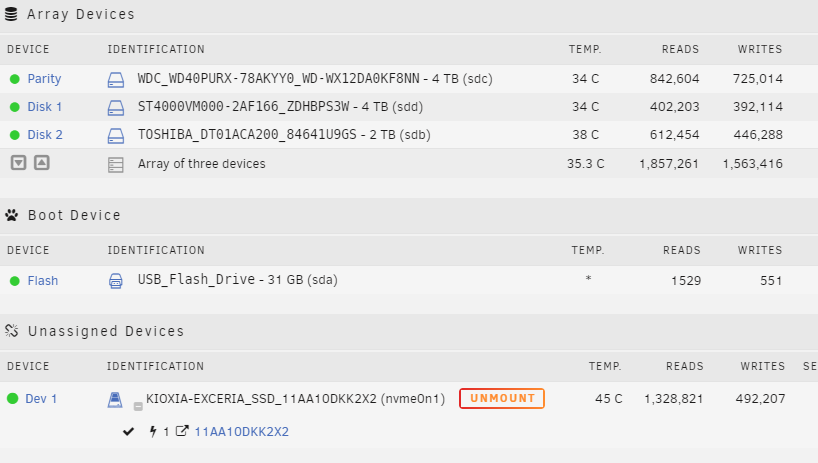Viewport: 818px width, 463px height.
Task: Click the external link icon beside partition 1
Action: coord(181,432)
